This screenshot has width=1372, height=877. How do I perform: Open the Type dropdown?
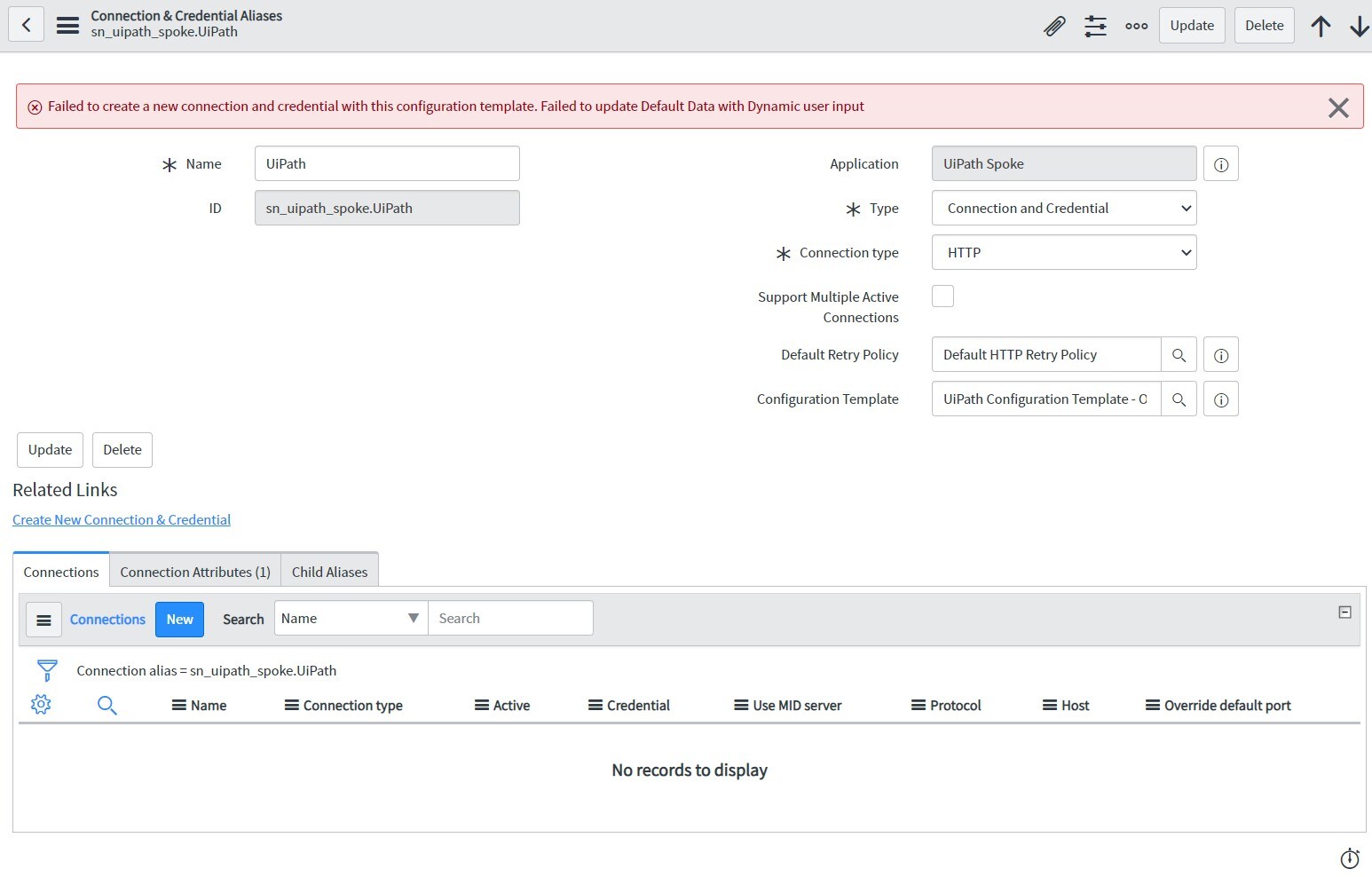pos(1064,209)
